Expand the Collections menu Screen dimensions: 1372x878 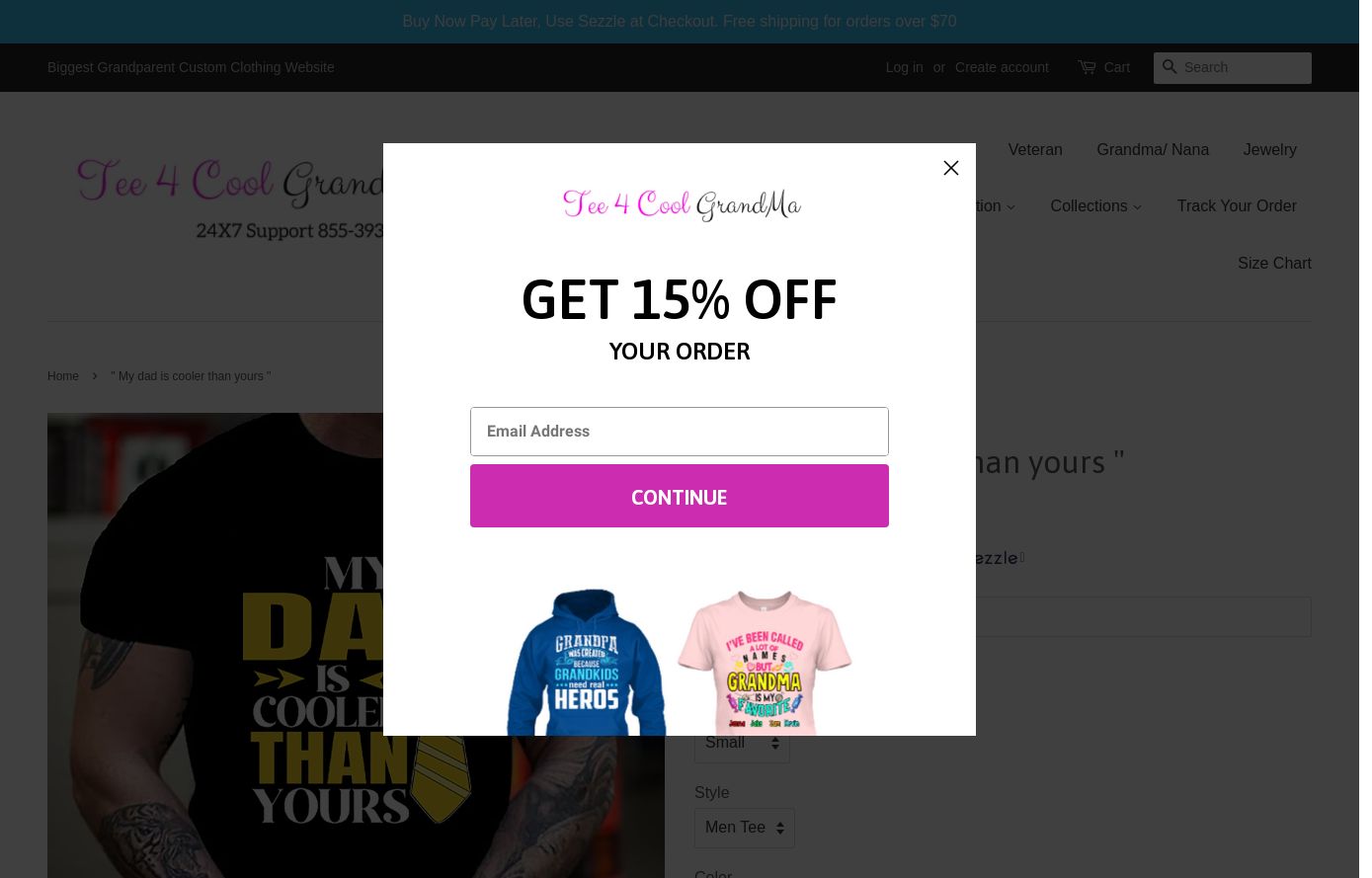pos(1095,206)
